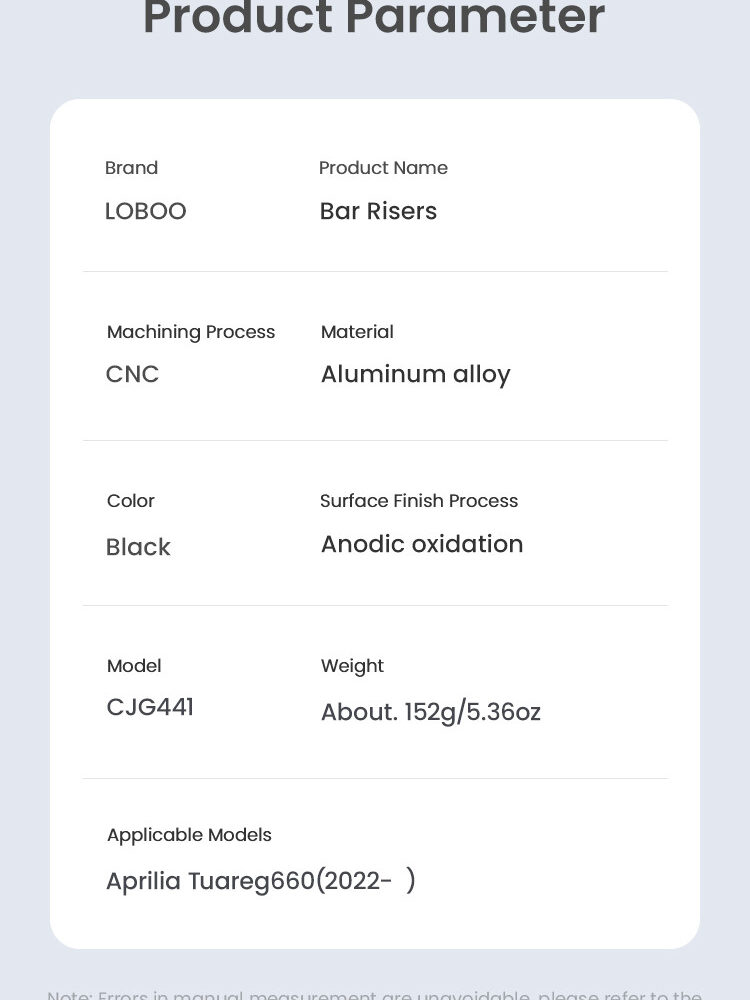Click the LOBOO brand value
The image size is (750, 1000).
point(145,211)
